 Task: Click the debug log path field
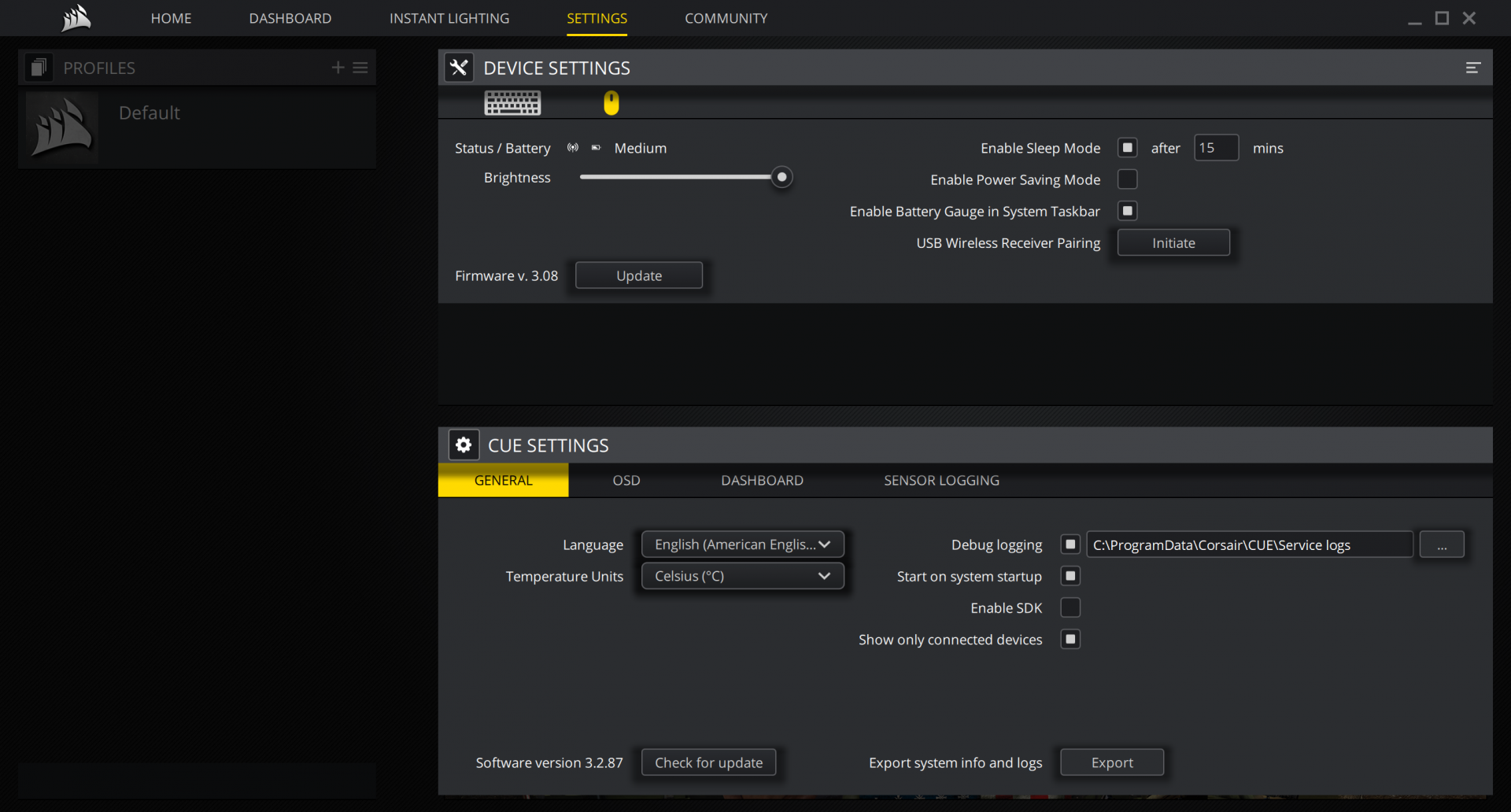1250,544
